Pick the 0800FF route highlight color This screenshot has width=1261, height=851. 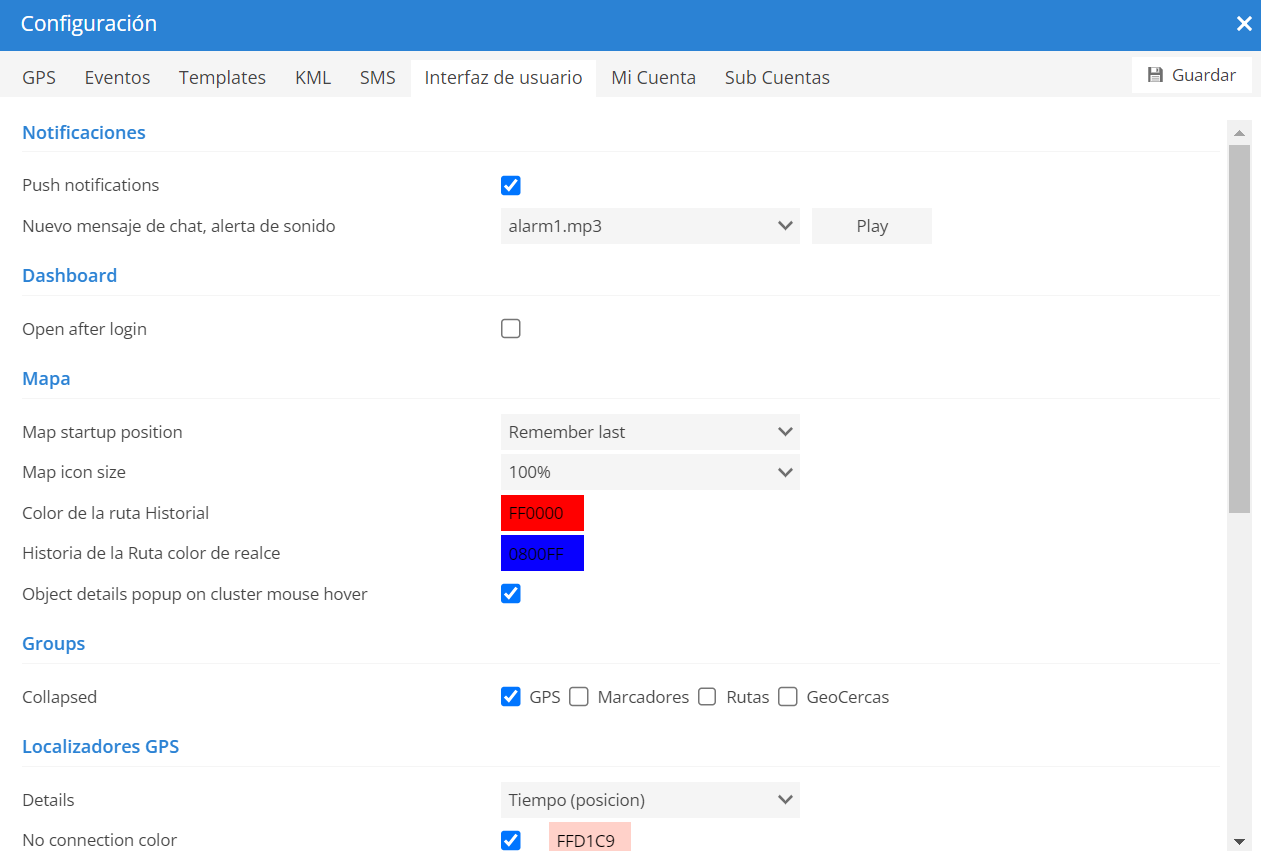pyautogui.click(x=542, y=553)
